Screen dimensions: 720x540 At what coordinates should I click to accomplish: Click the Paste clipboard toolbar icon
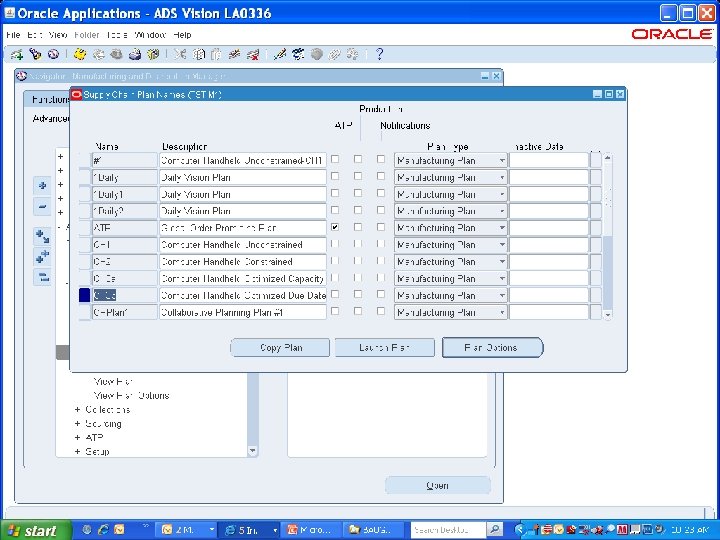(x=216, y=54)
